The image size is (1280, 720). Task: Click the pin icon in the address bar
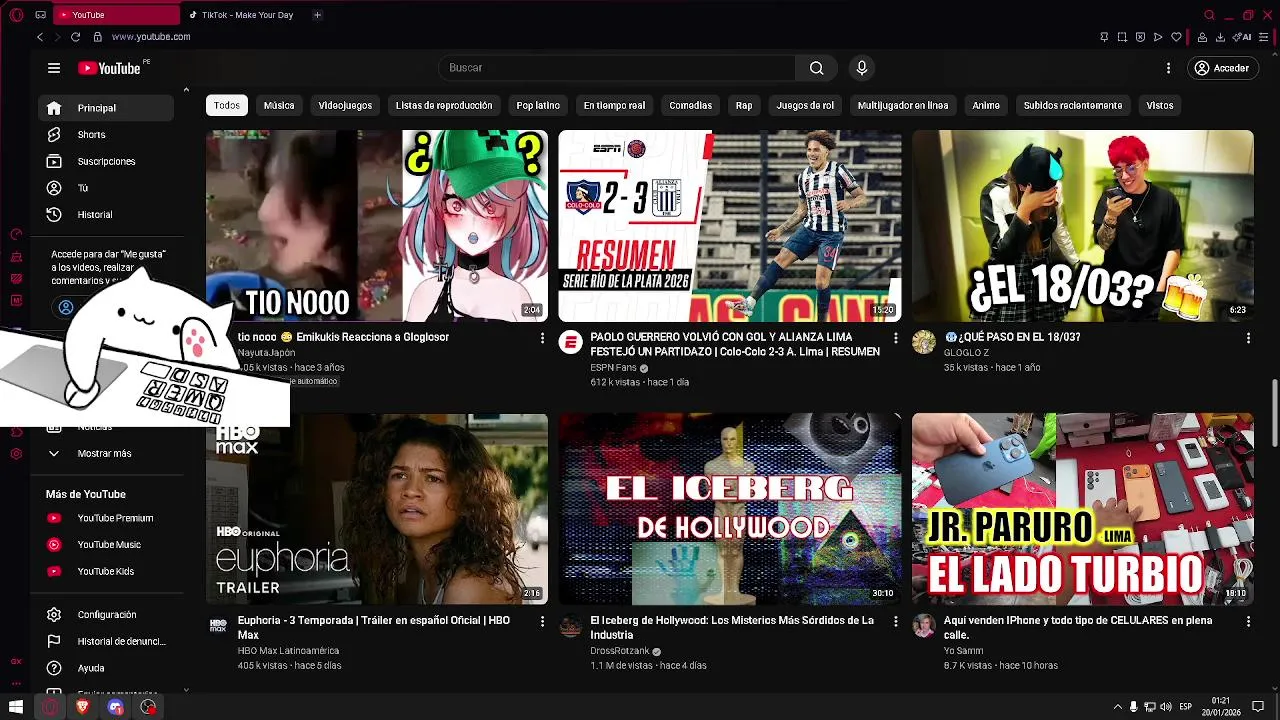(1104, 37)
